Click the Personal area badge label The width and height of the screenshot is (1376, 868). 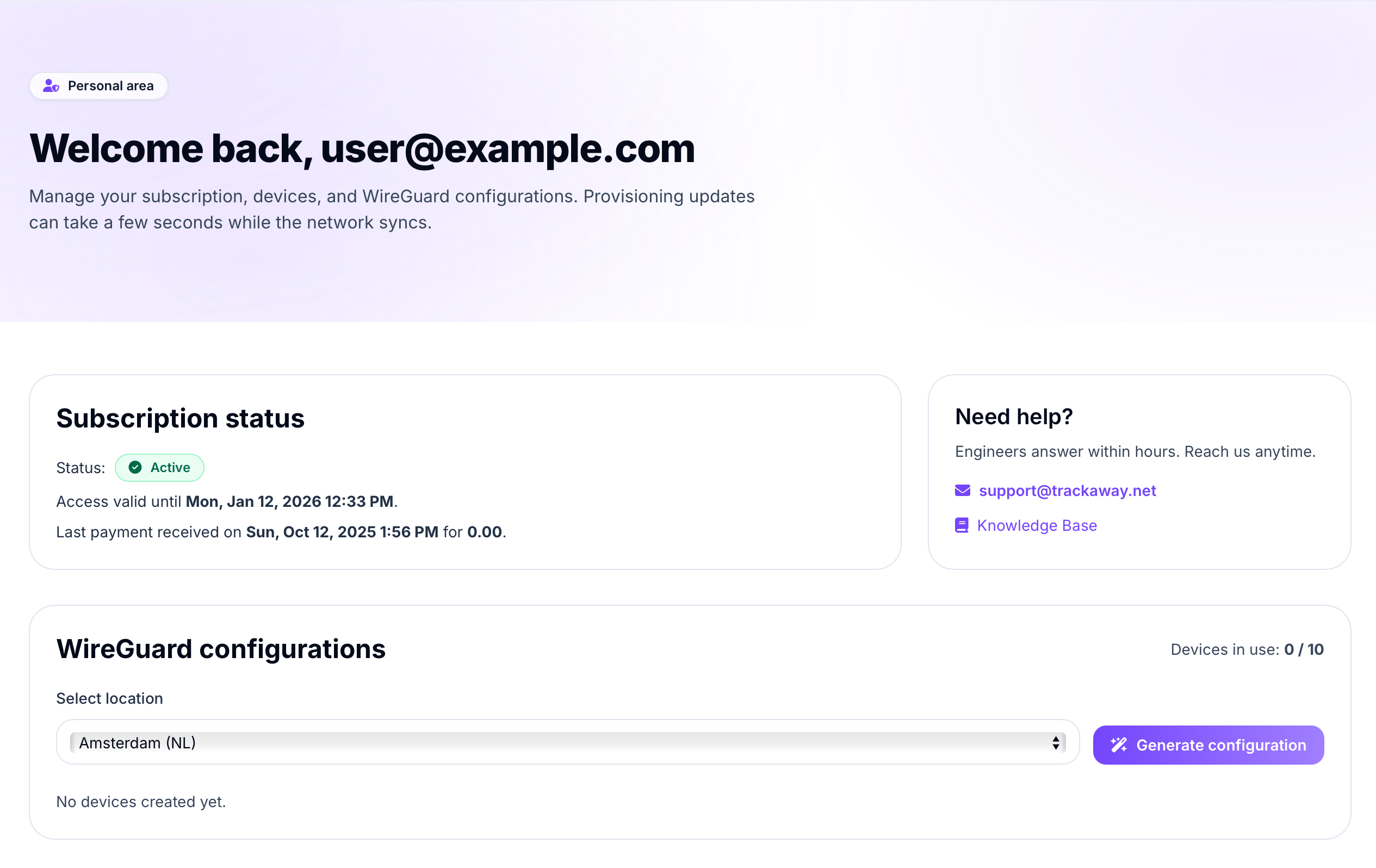(x=111, y=86)
